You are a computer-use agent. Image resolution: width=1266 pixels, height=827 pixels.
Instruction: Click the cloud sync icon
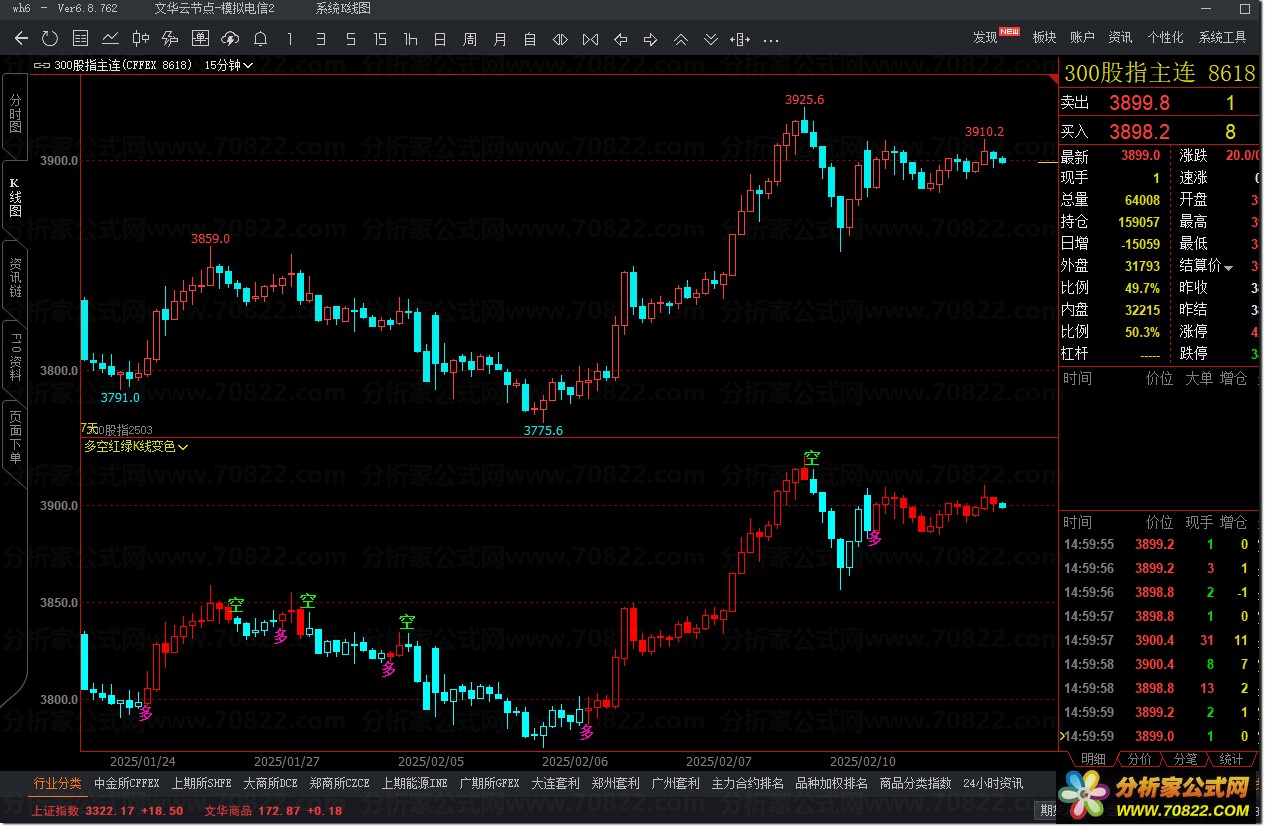(230, 39)
